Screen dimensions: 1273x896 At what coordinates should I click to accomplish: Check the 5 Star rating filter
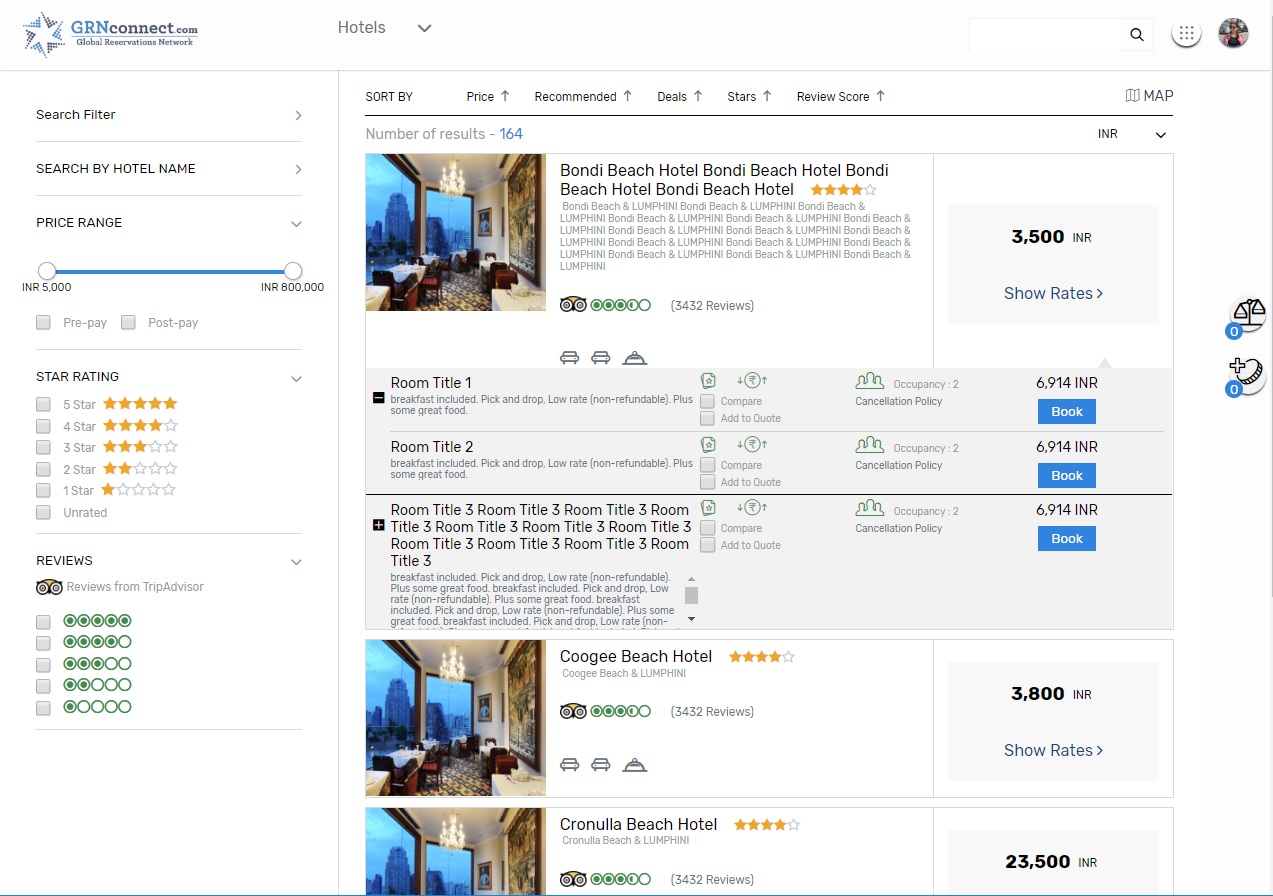pos(43,404)
